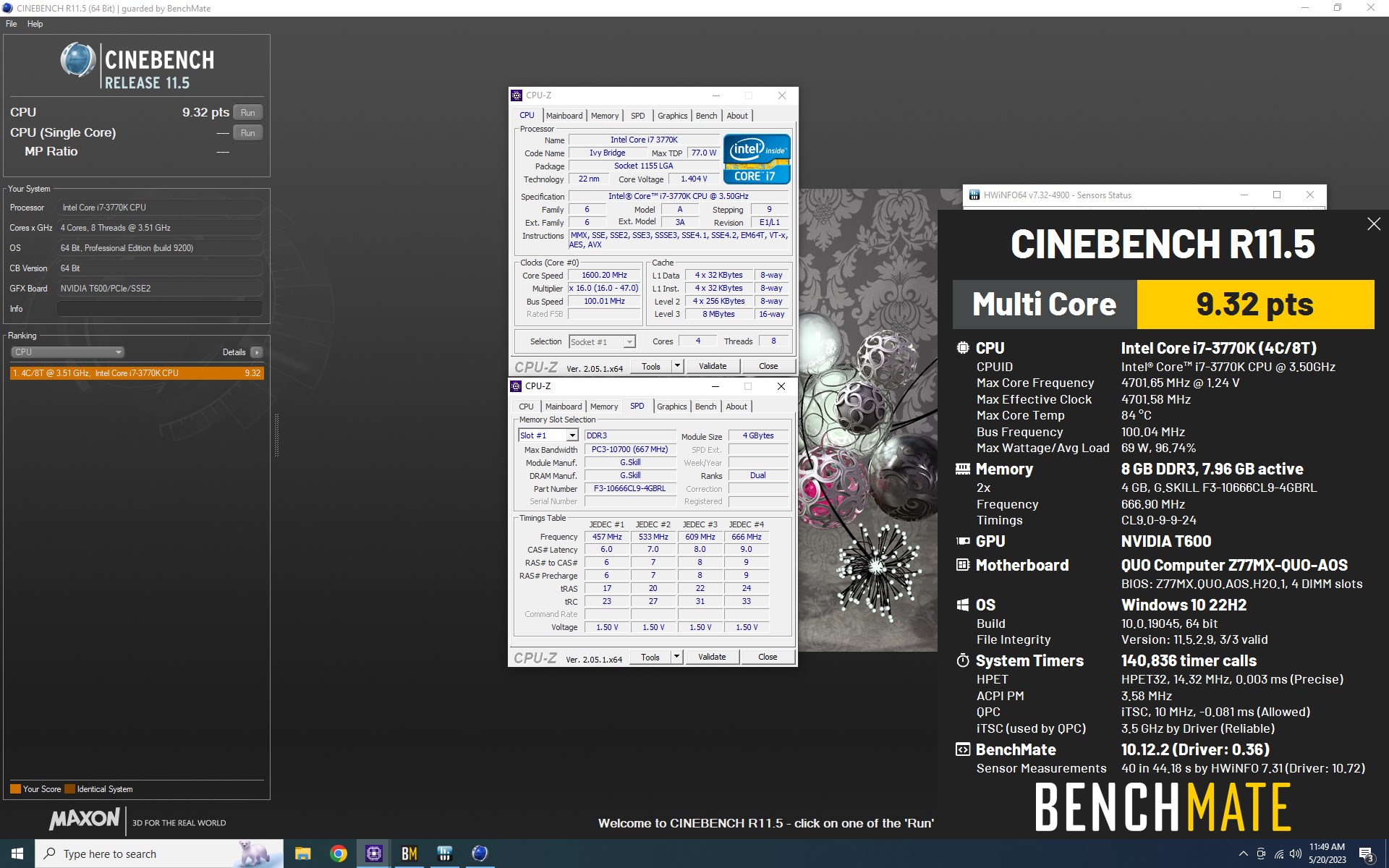Open Mainboard tab in lower CPU-Z
The image size is (1389, 868).
(x=564, y=407)
